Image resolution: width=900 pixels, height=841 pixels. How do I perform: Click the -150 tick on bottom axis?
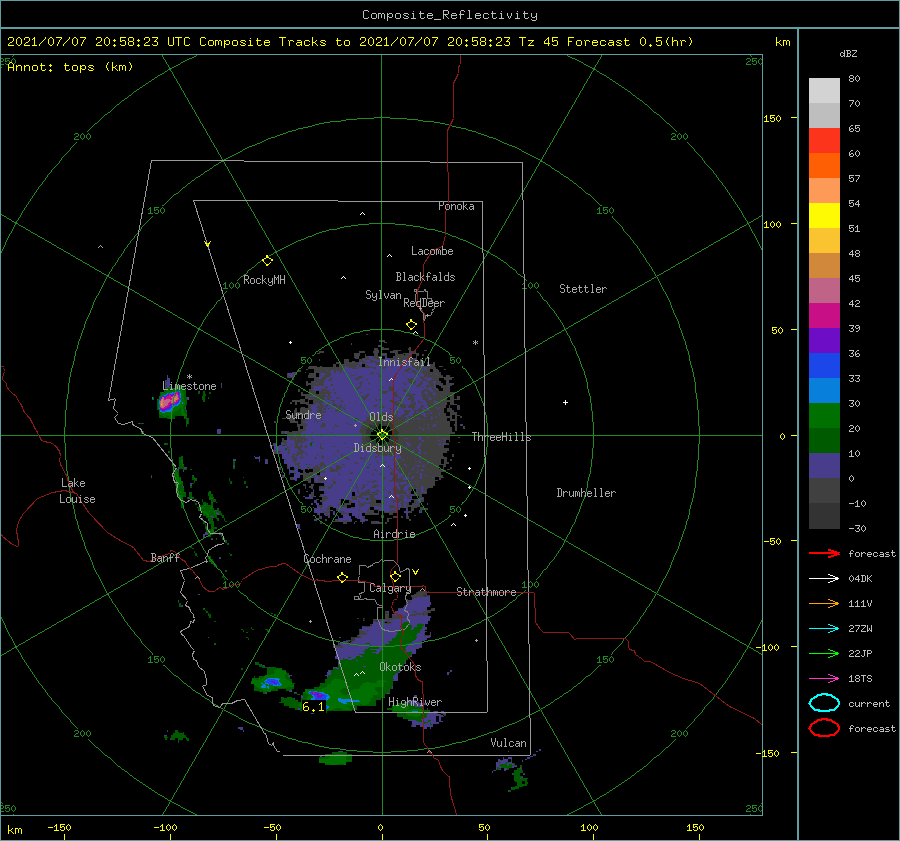[59, 827]
